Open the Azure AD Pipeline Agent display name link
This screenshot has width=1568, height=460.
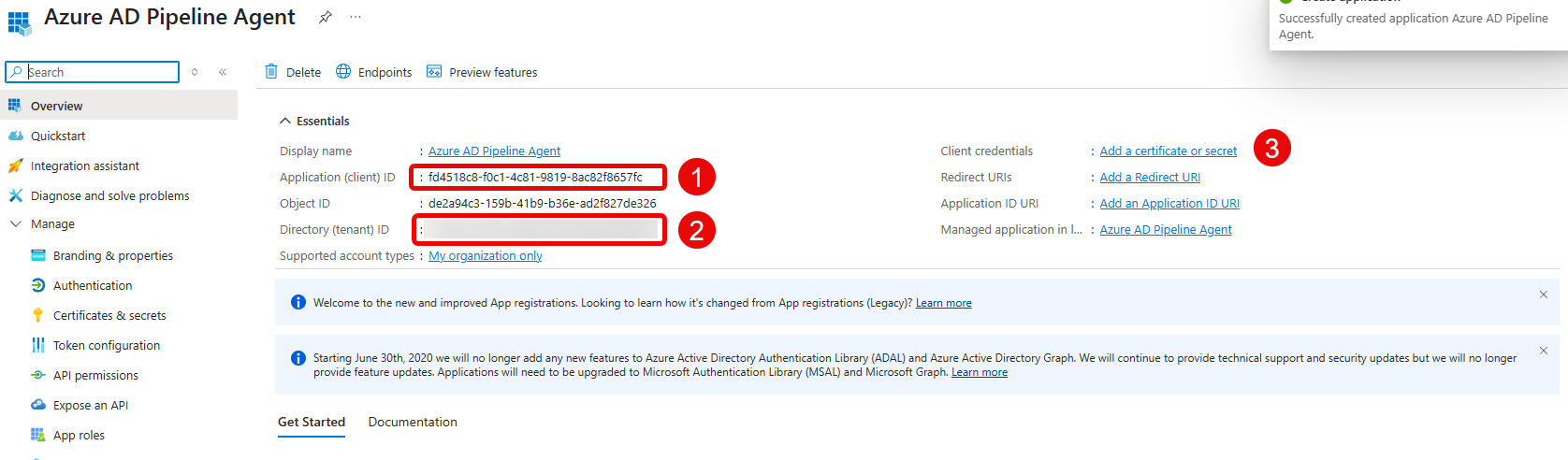pos(494,151)
